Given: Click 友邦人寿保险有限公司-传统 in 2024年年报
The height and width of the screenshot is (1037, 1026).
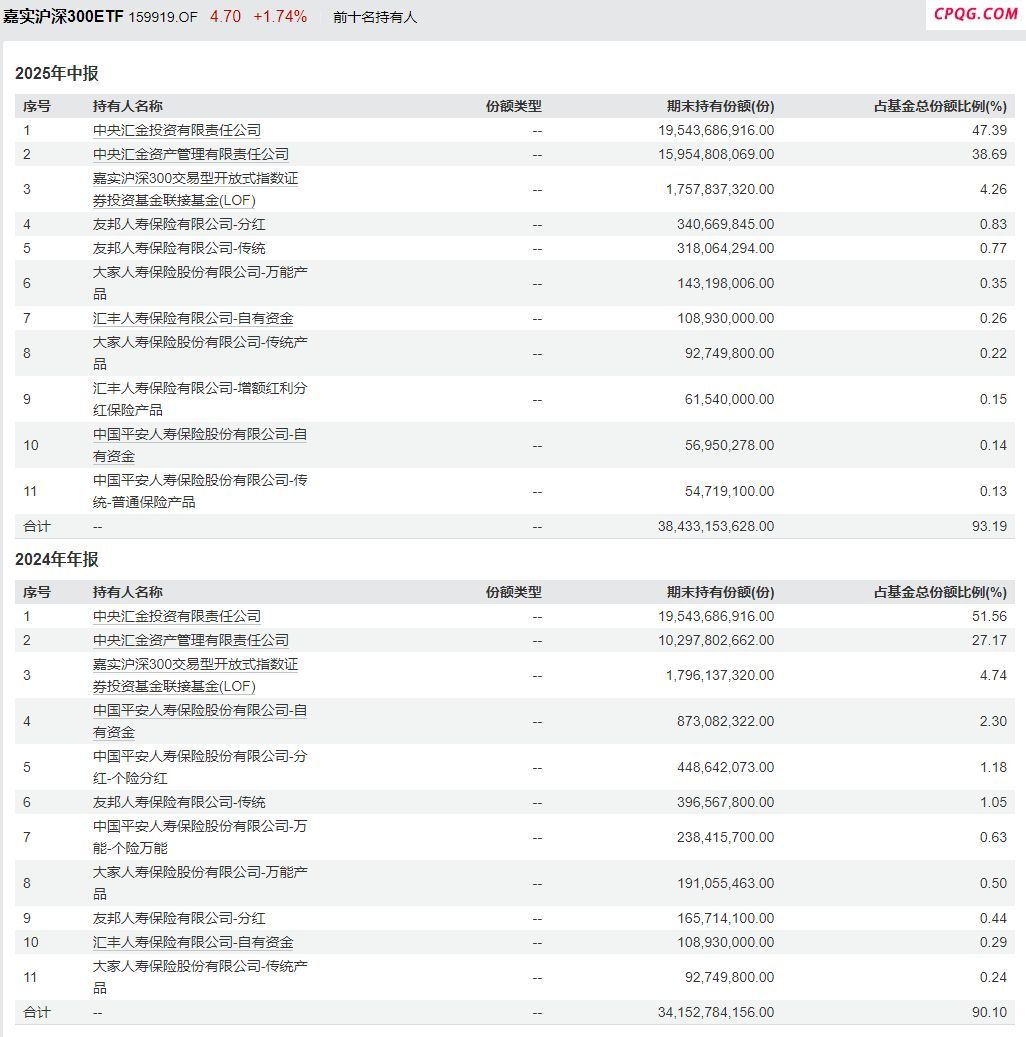Looking at the screenshot, I should (179, 802).
